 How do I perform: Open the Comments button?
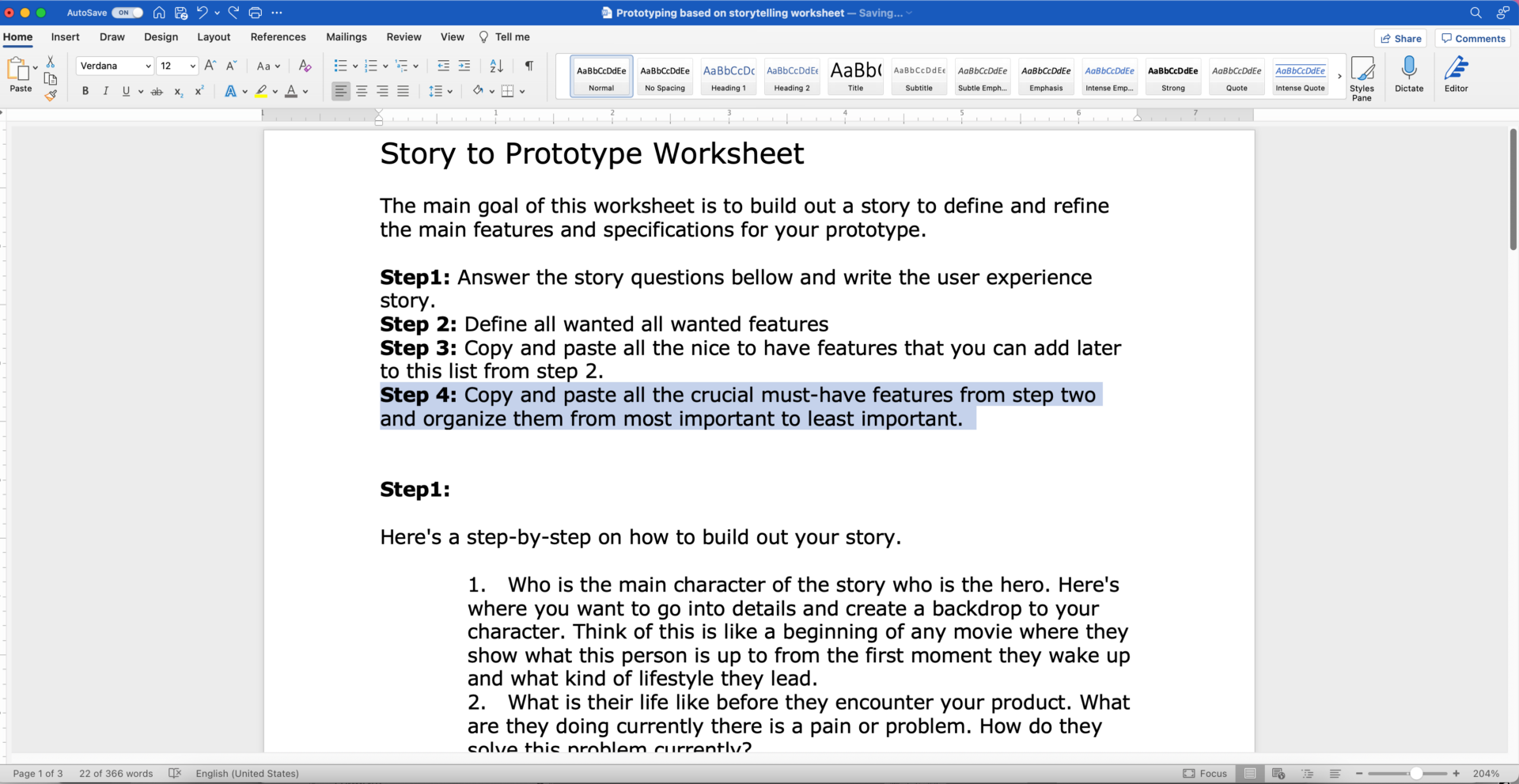click(1472, 38)
